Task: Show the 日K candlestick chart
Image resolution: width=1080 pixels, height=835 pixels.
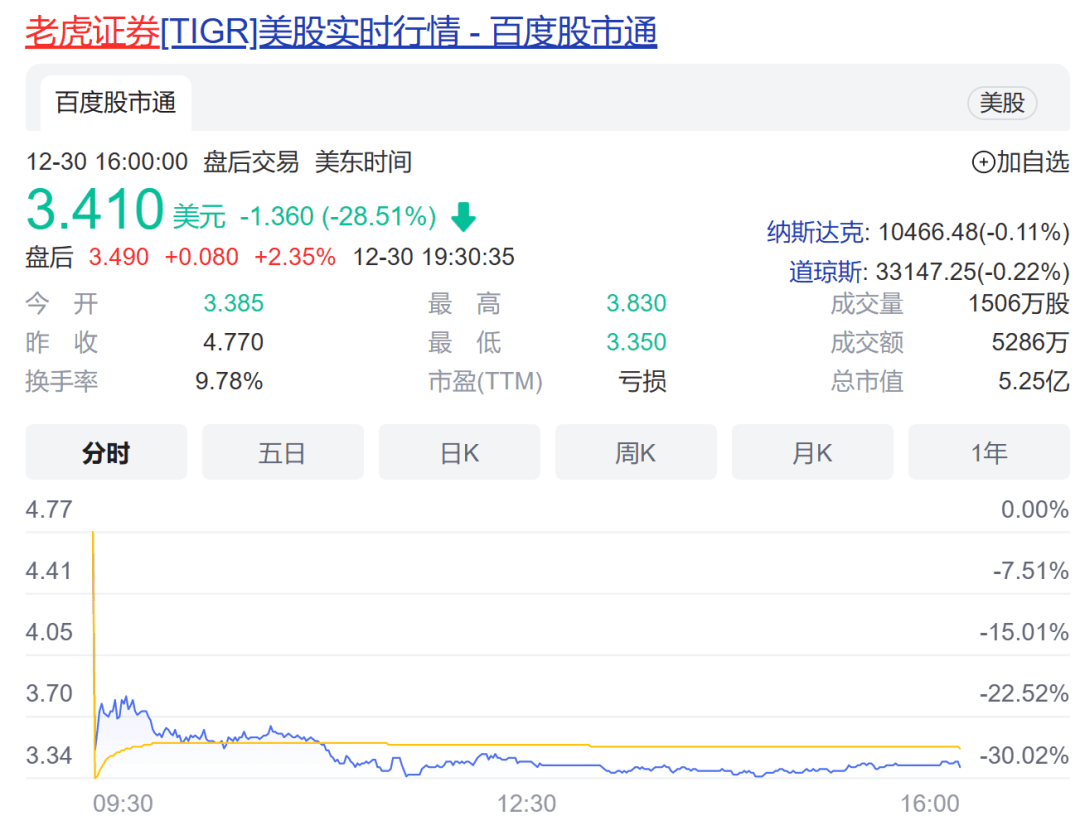Action: [459, 453]
